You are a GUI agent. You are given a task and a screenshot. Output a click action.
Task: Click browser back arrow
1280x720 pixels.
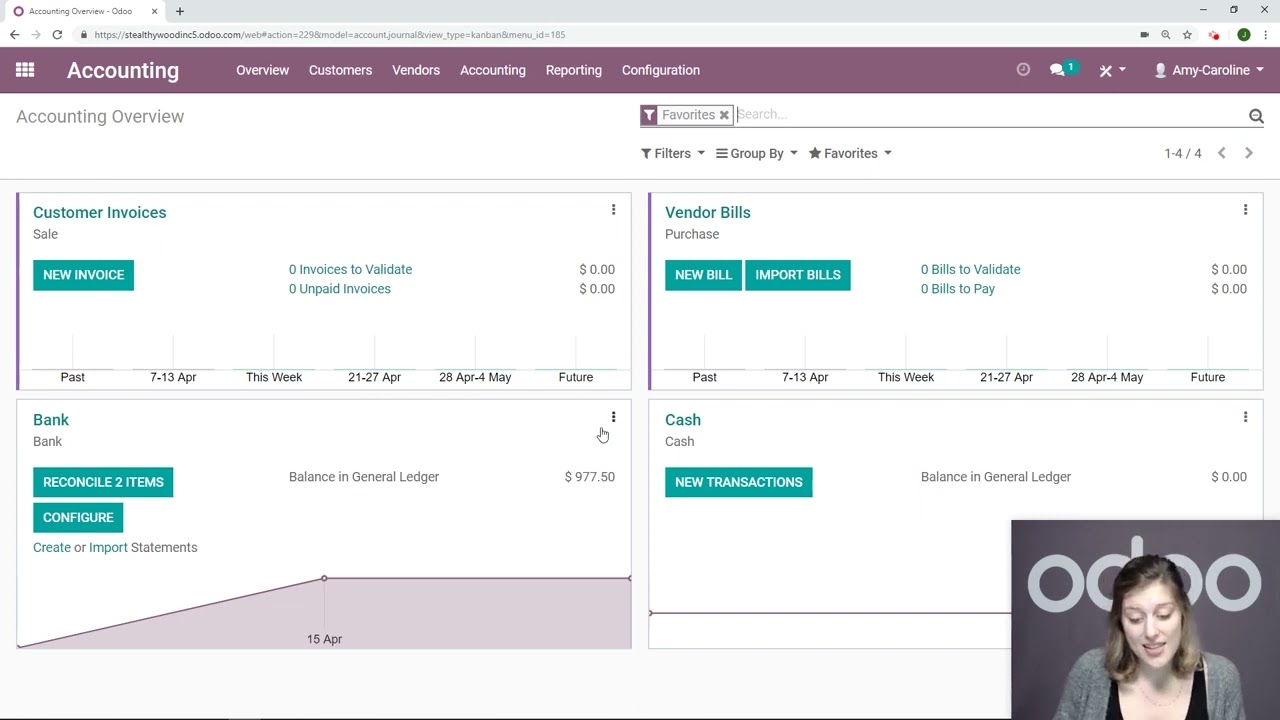[14, 34]
